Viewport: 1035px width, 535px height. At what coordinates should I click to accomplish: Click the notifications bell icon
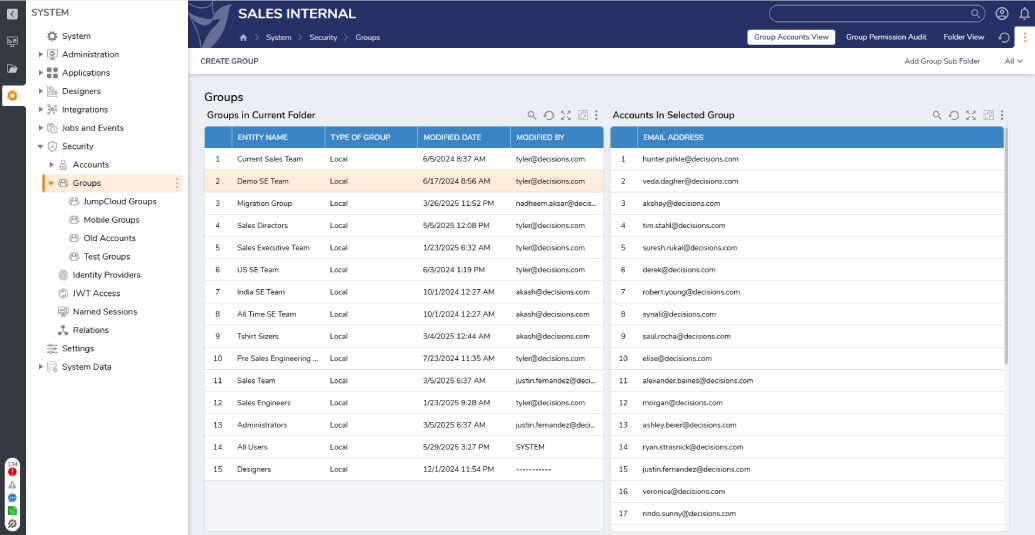click(x=1024, y=14)
